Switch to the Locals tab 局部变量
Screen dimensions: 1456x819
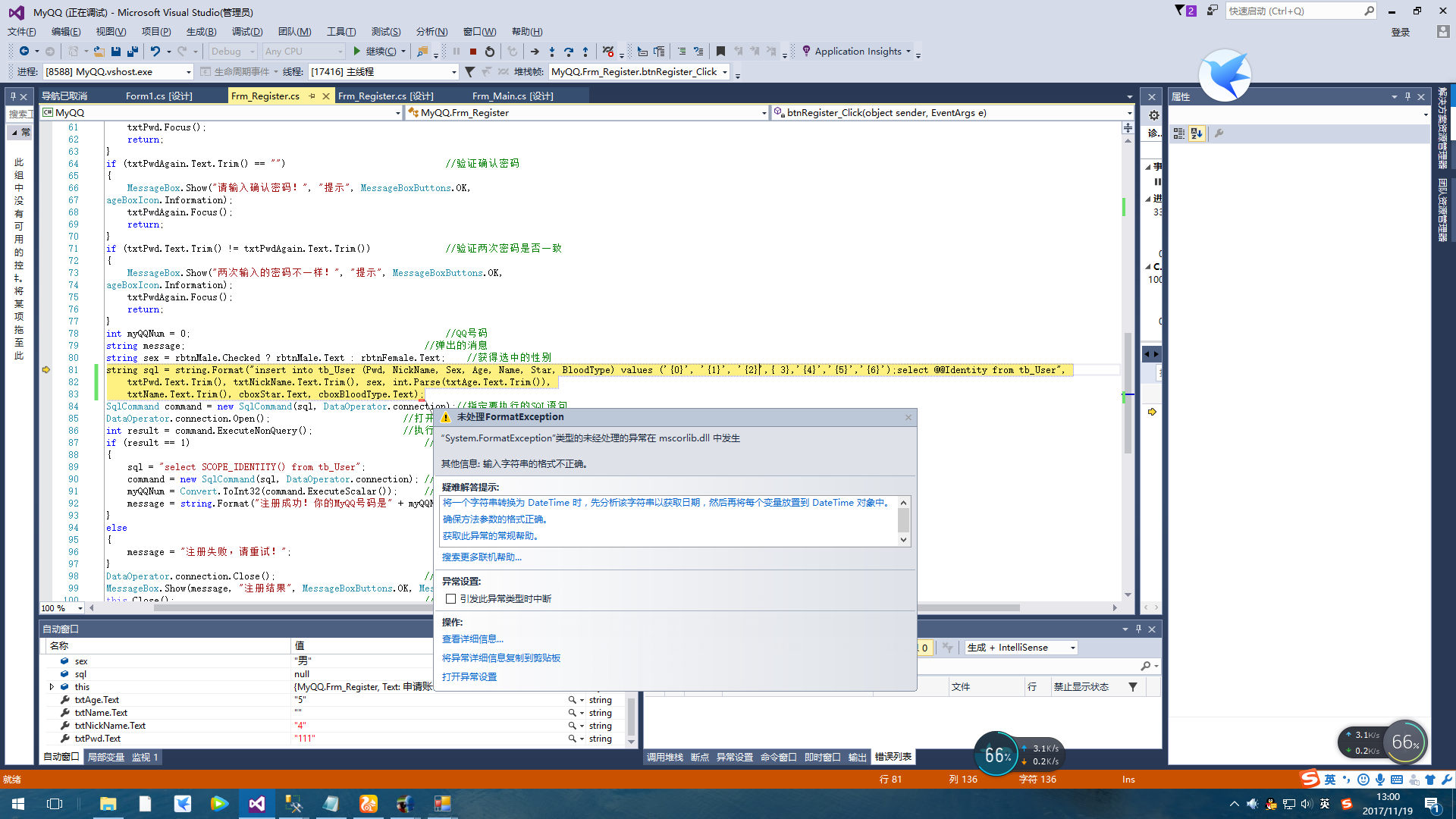click(105, 757)
